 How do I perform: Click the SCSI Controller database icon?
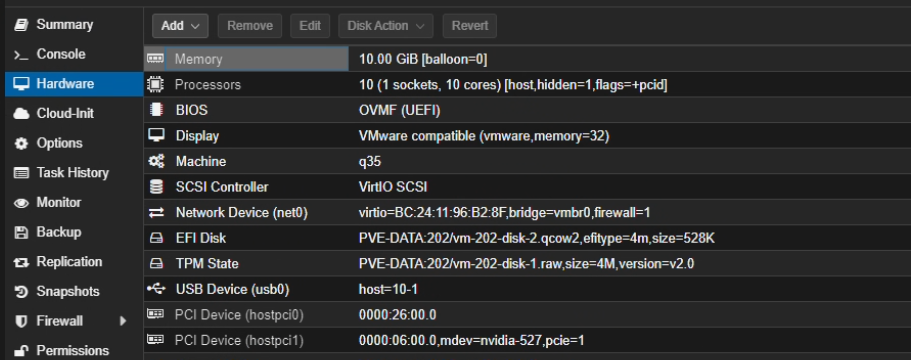point(156,186)
